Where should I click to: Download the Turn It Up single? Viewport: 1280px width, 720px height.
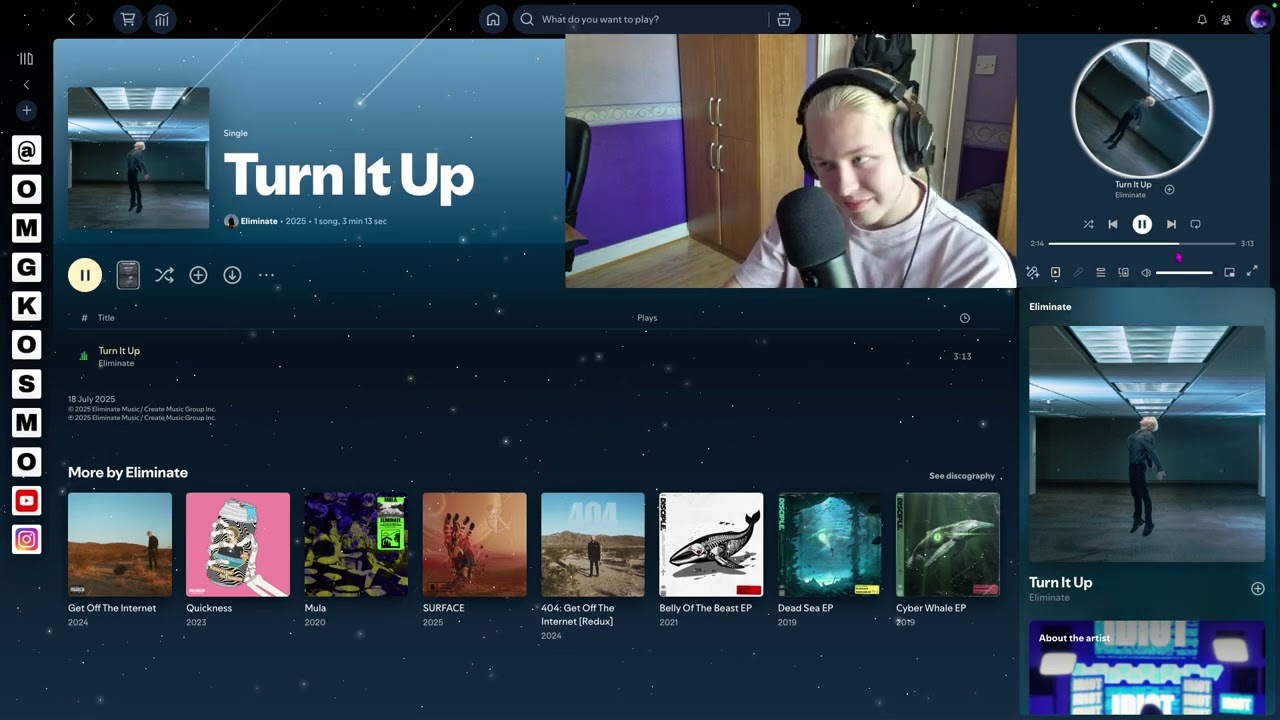click(232, 275)
